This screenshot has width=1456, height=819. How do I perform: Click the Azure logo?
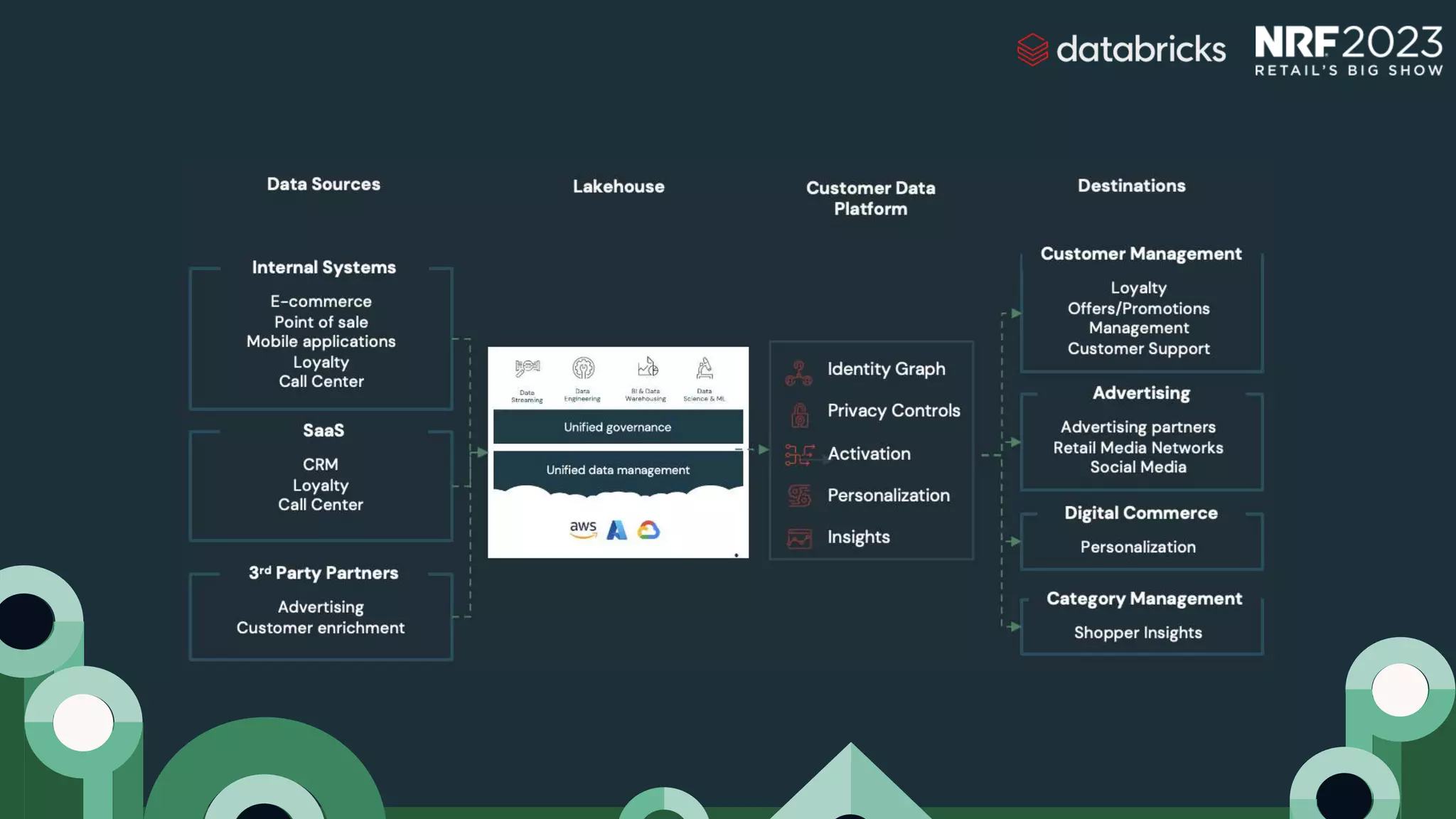click(616, 530)
